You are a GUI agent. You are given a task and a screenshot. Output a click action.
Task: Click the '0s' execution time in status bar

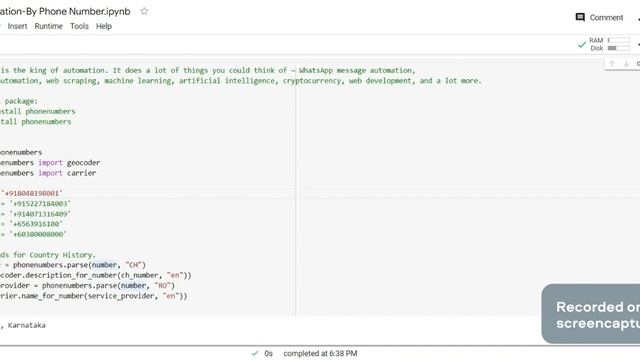tap(268, 353)
